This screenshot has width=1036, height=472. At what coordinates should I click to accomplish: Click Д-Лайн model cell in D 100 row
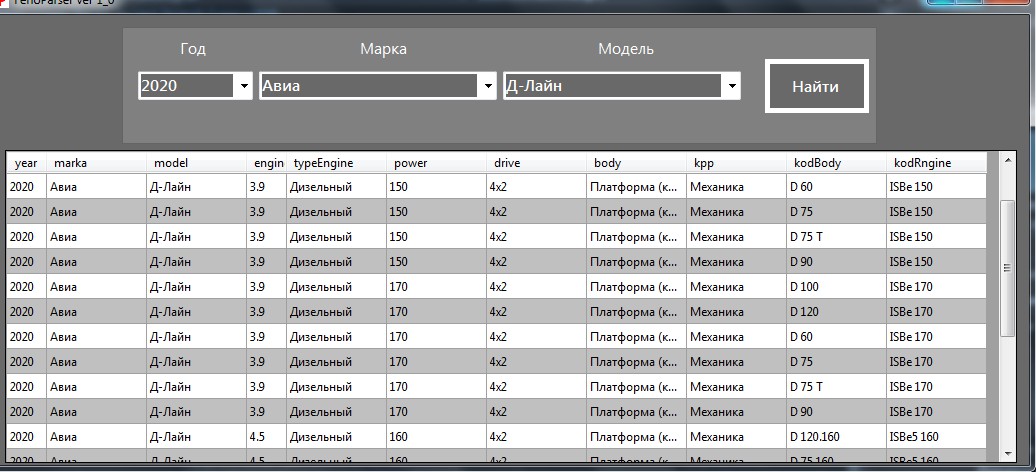[197, 287]
